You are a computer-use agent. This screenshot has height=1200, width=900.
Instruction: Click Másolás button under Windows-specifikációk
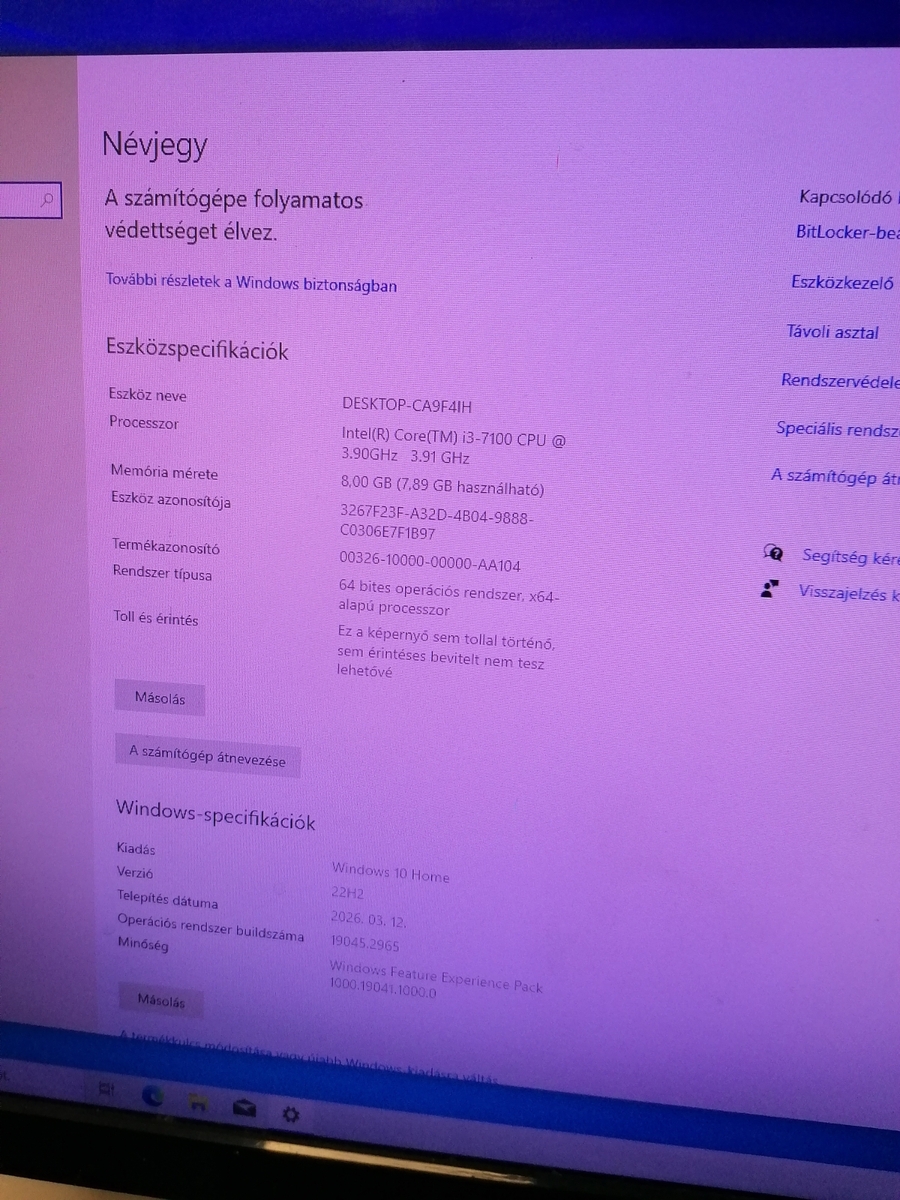click(160, 1000)
